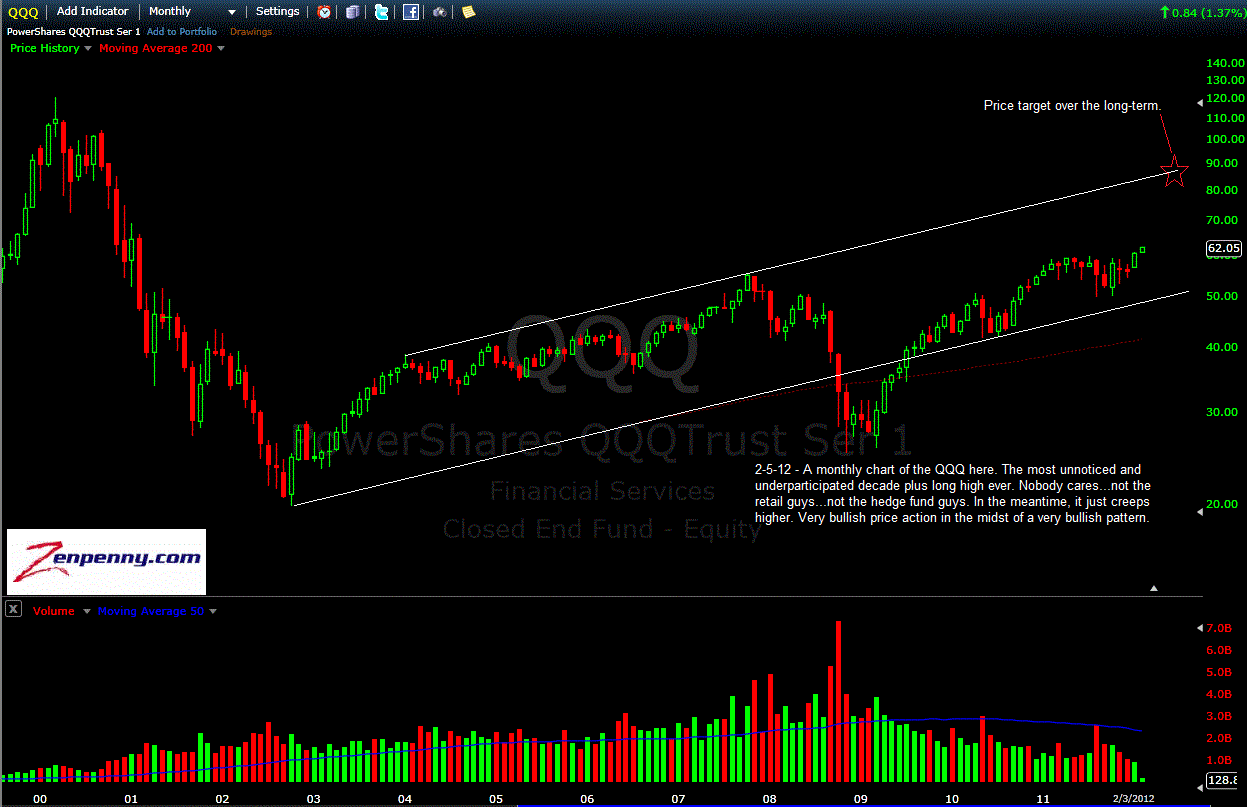Expand the Price History dropdown arrow

click(x=88, y=48)
